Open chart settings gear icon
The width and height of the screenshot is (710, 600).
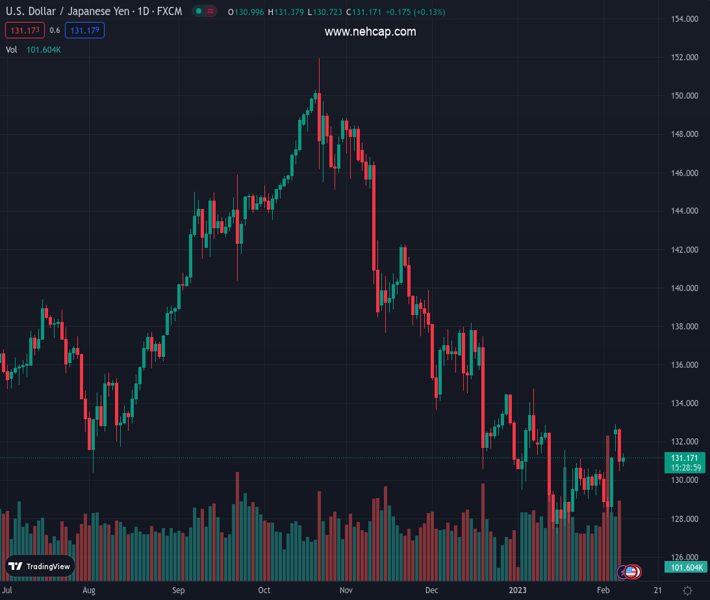[687, 591]
